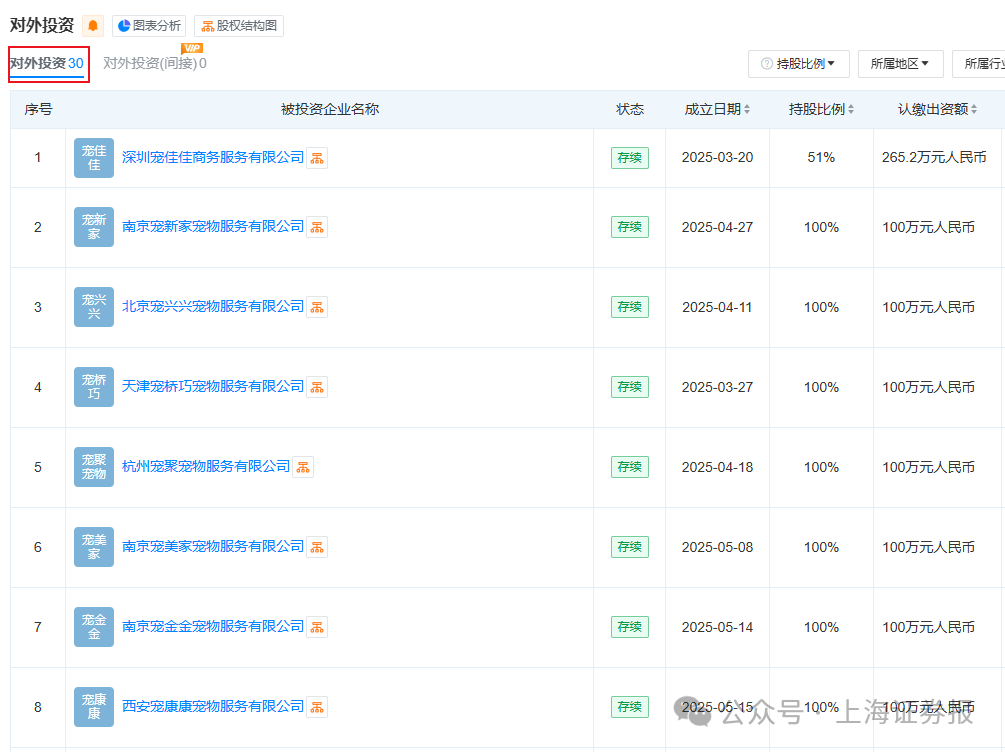Open equity structure icon for 南京宠新家宠物服务有限公司
This screenshot has height=752, width=1005.
pyautogui.click(x=317, y=228)
